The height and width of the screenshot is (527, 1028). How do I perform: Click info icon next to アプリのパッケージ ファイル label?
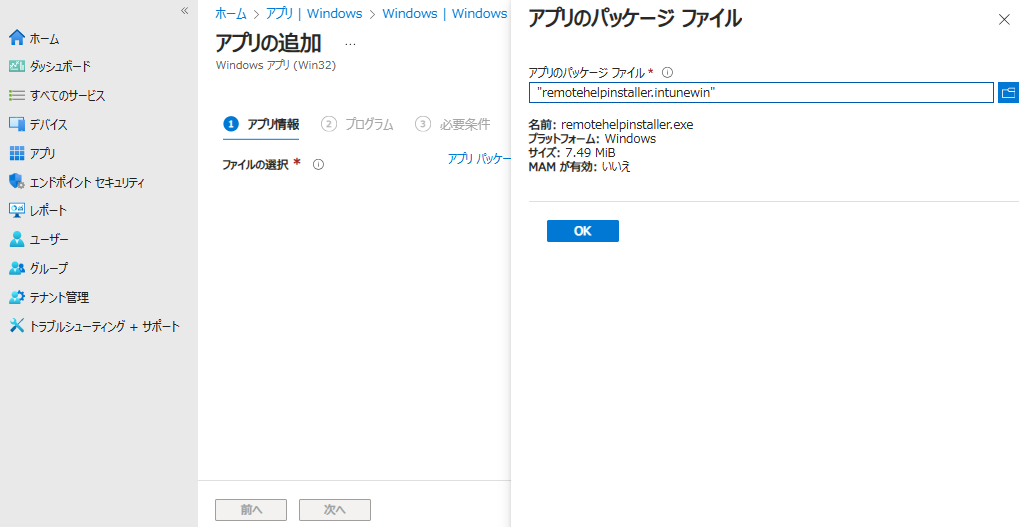tap(667, 73)
